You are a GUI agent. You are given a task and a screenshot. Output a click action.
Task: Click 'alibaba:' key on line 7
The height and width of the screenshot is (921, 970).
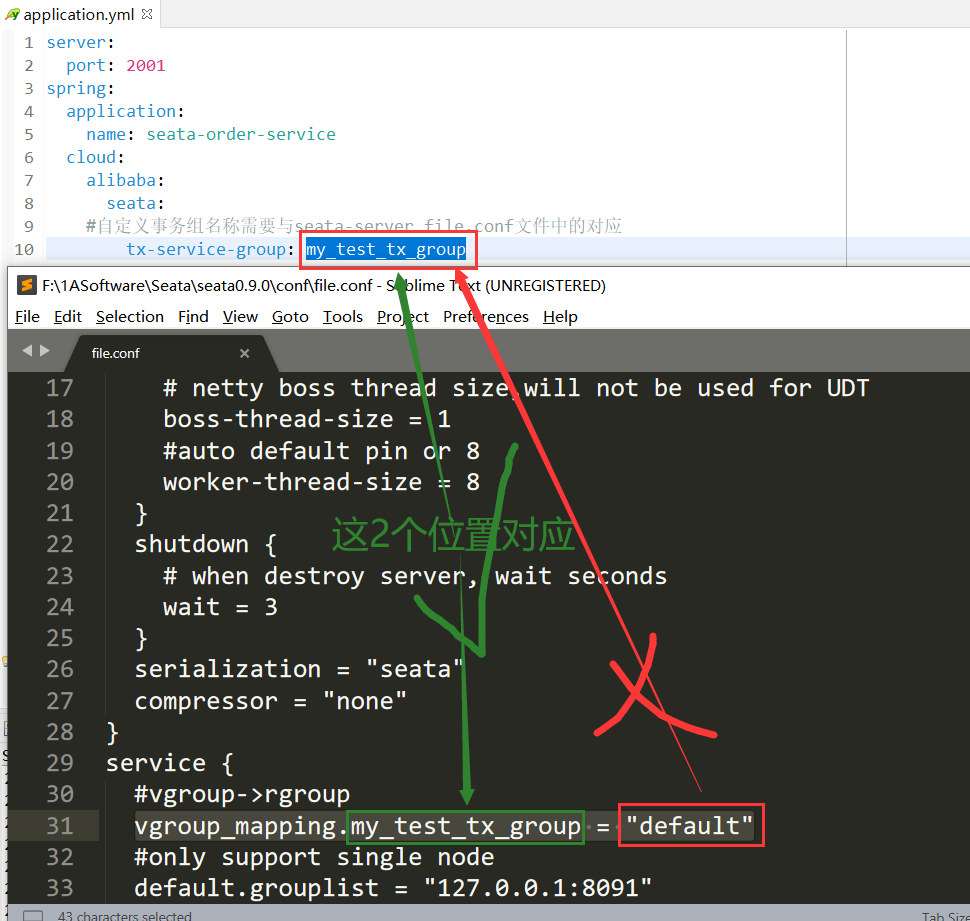pos(126,180)
